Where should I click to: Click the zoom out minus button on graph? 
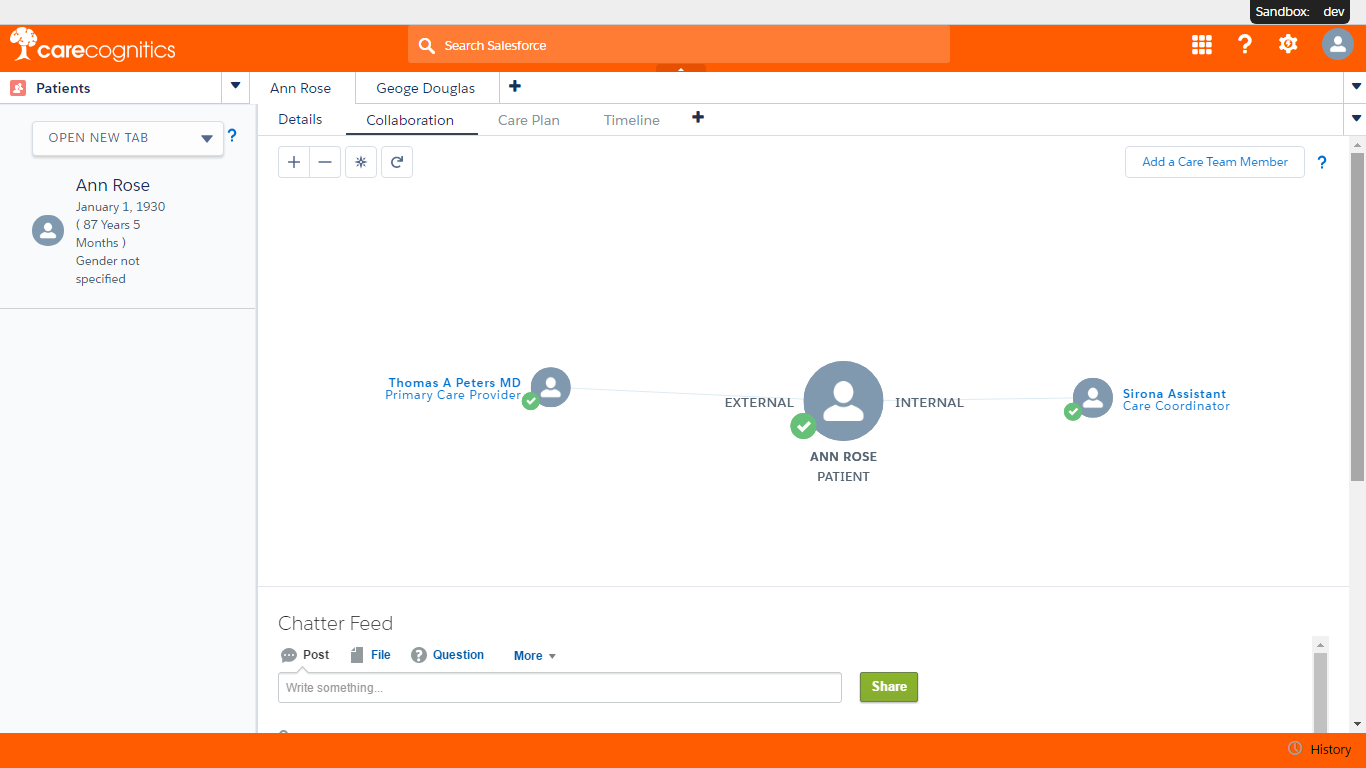[325, 162]
